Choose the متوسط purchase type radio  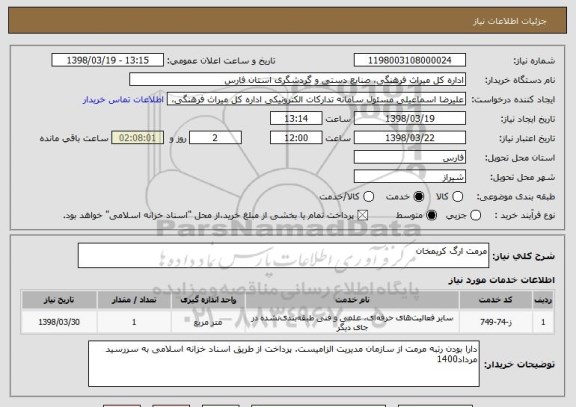(x=431, y=216)
